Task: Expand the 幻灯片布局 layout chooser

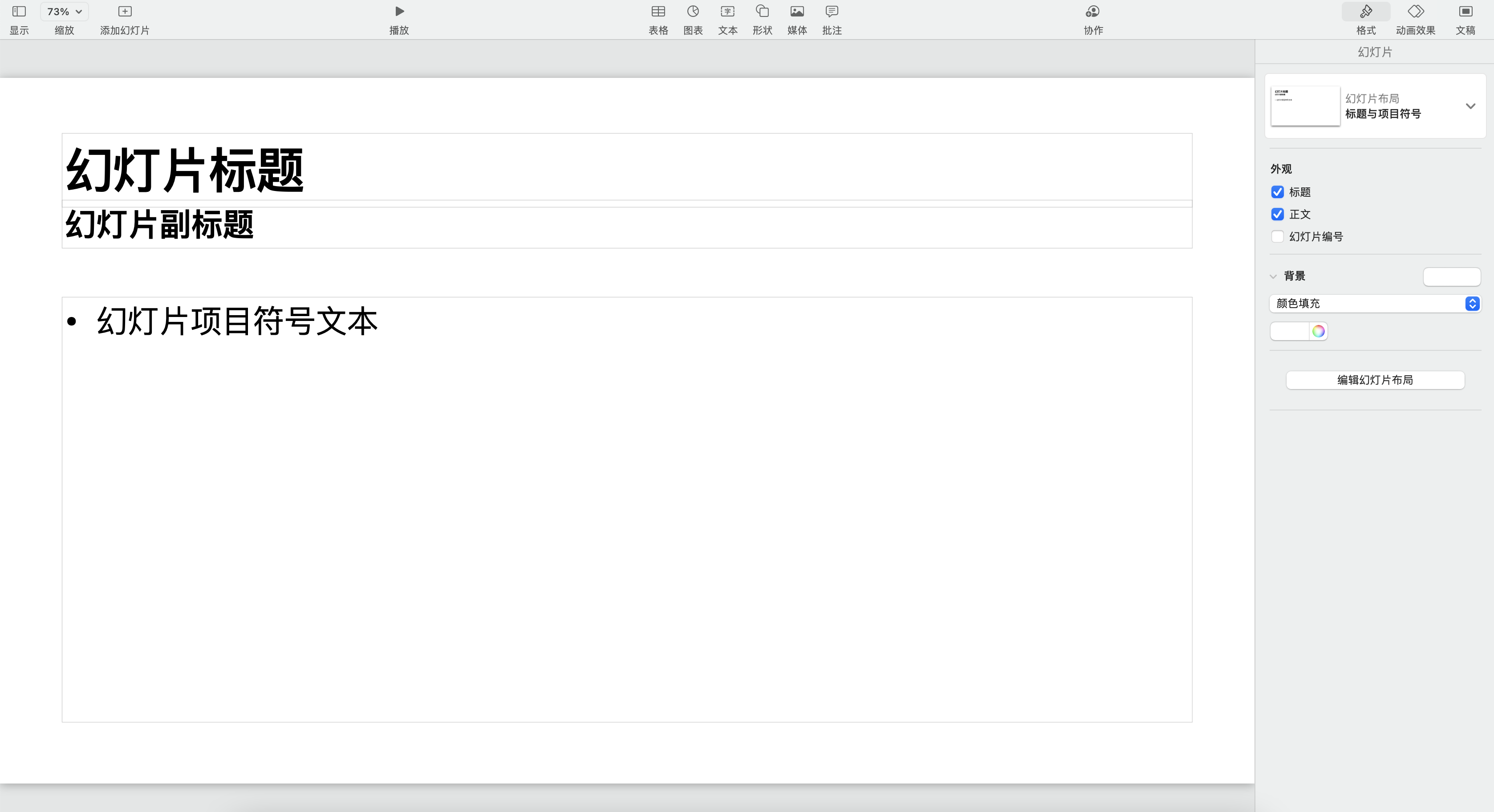Action: [x=1470, y=106]
